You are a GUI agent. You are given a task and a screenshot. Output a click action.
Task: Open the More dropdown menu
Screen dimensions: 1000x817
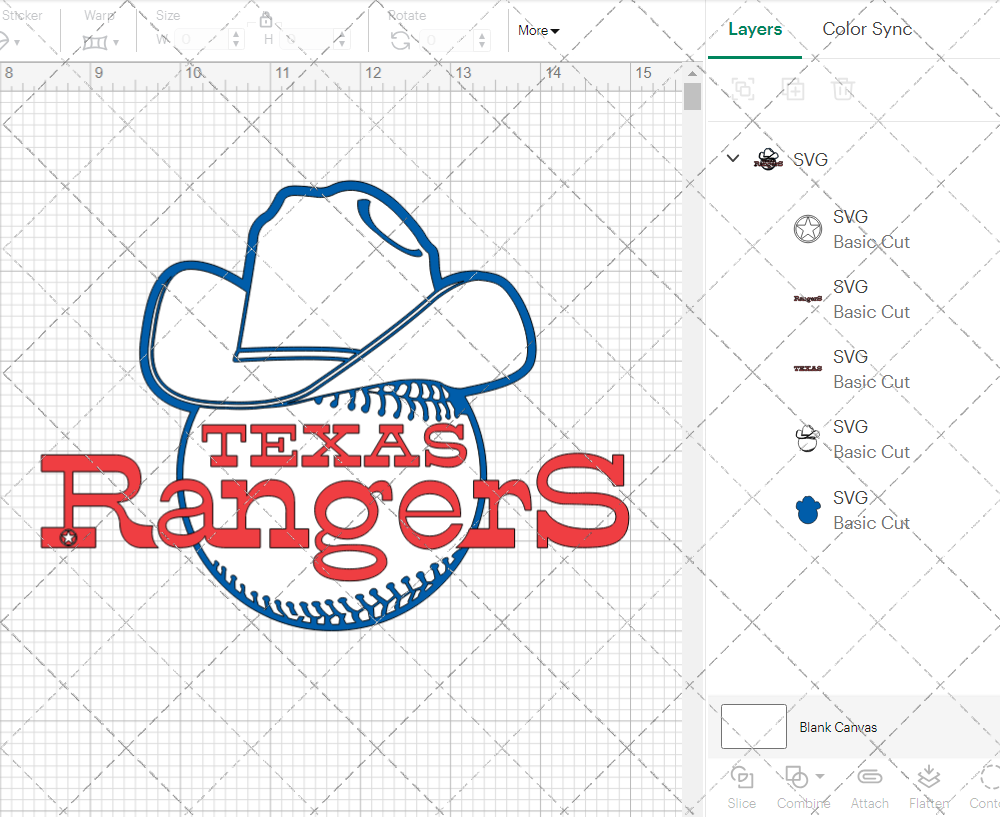pos(538,31)
